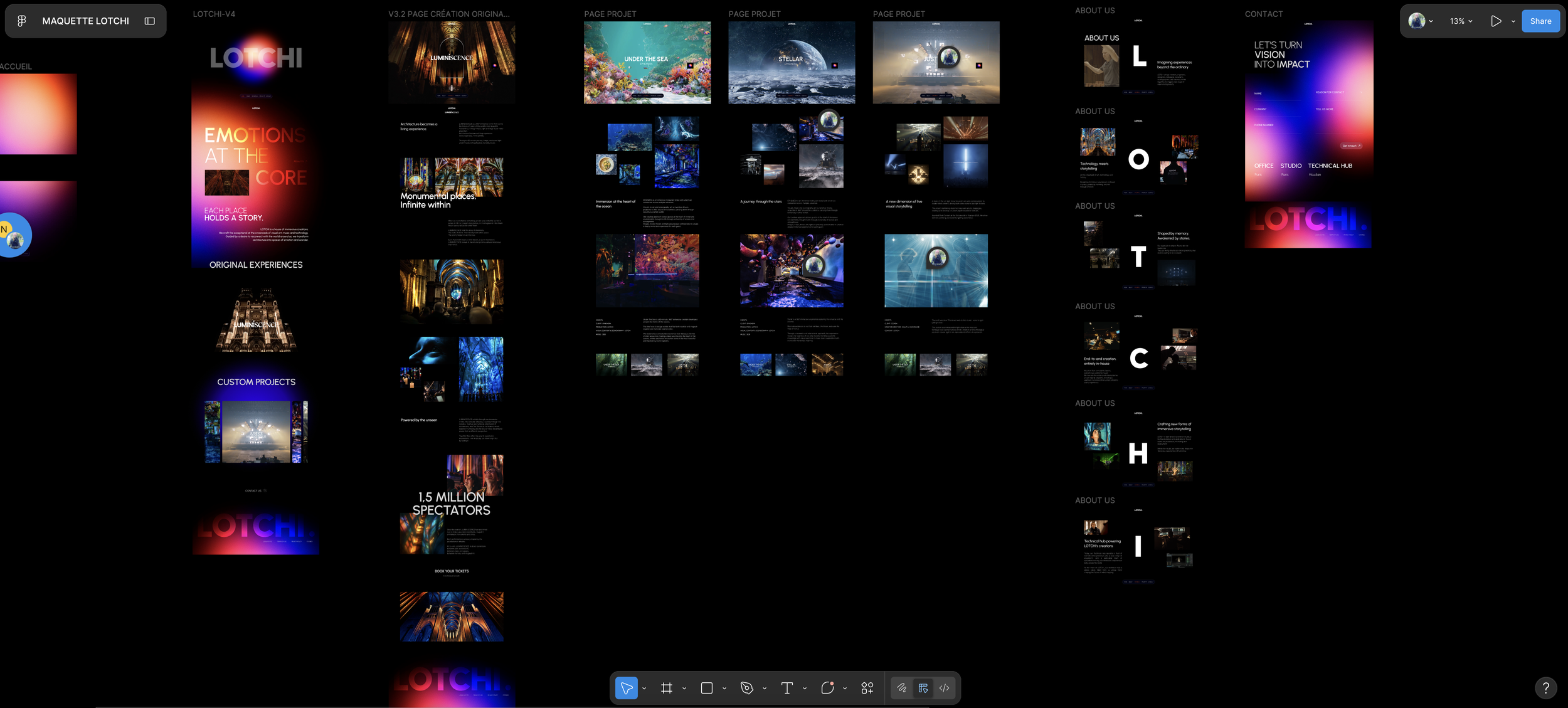Image resolution: width=1568 pixels, height=708 pixels.
Task: Select the V3.2 PAGE CRÉATION ORIGINA... frame label
Action: [x=449, y=14]
